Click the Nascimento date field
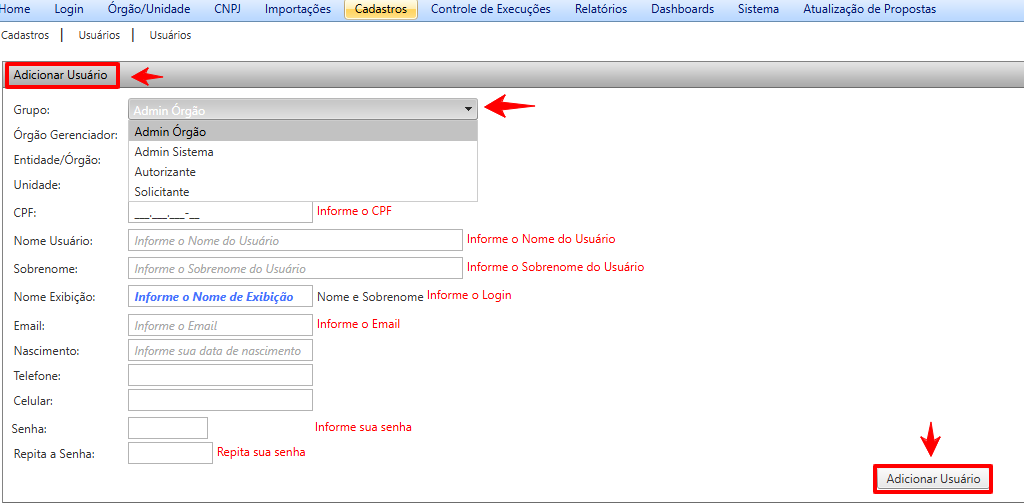Image resolution: width=1024 pixels, height=503 pixels. pos(220,350)
